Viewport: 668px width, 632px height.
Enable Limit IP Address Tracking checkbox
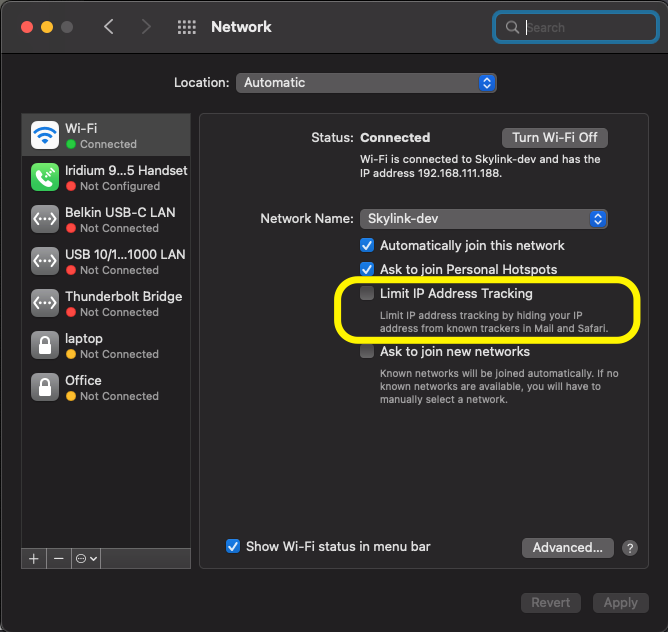(367, 293)
